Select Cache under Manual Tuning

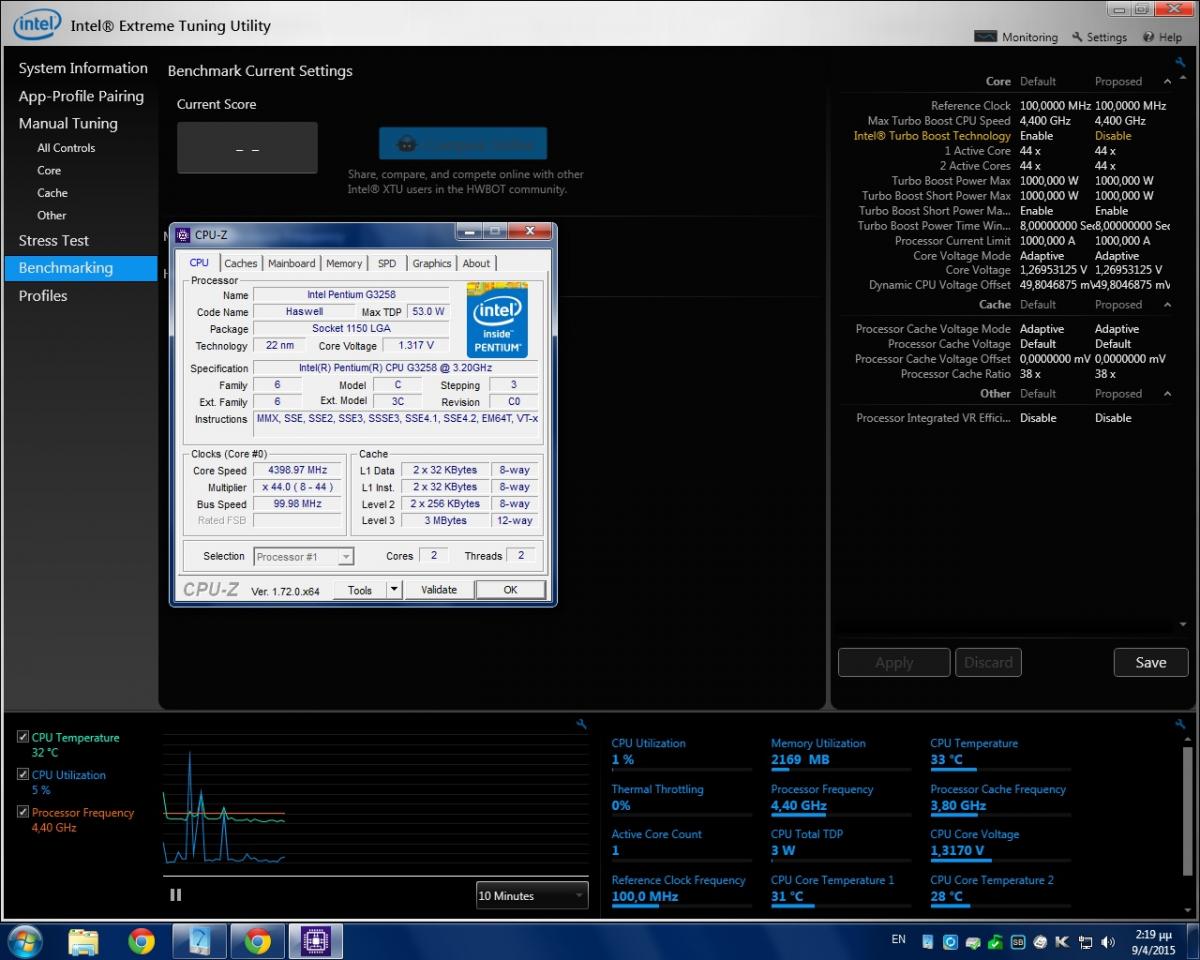[53, 193]
